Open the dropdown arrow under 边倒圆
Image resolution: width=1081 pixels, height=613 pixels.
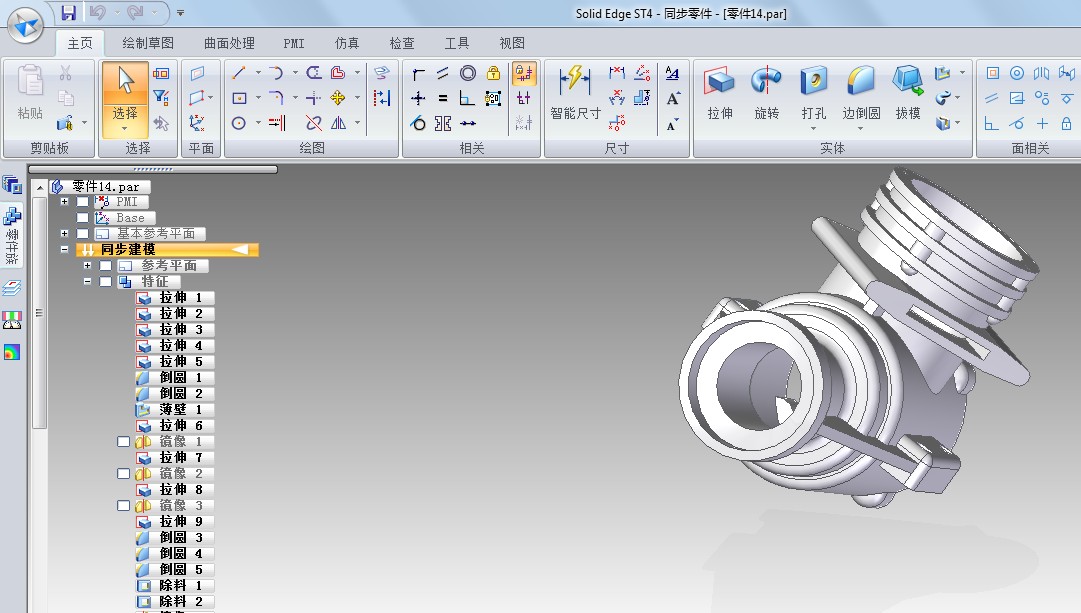[x=861, y=128]
